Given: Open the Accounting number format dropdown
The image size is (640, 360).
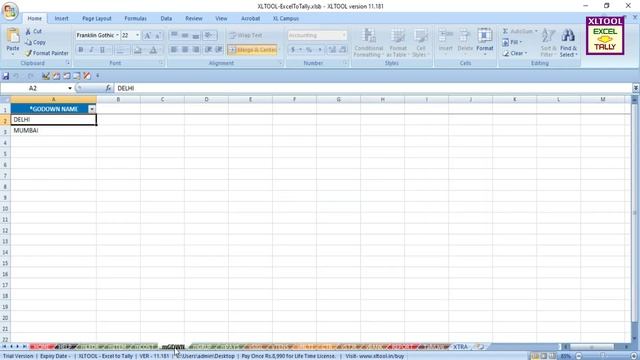Looking at the screenshot, I should [343, 36].
